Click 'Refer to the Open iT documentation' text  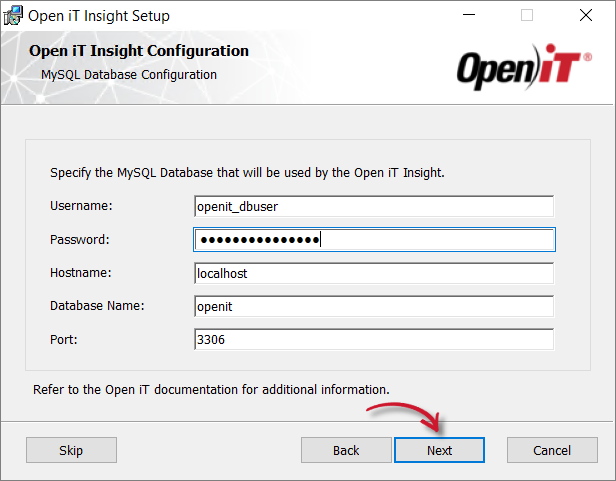[x=211, y=389]
